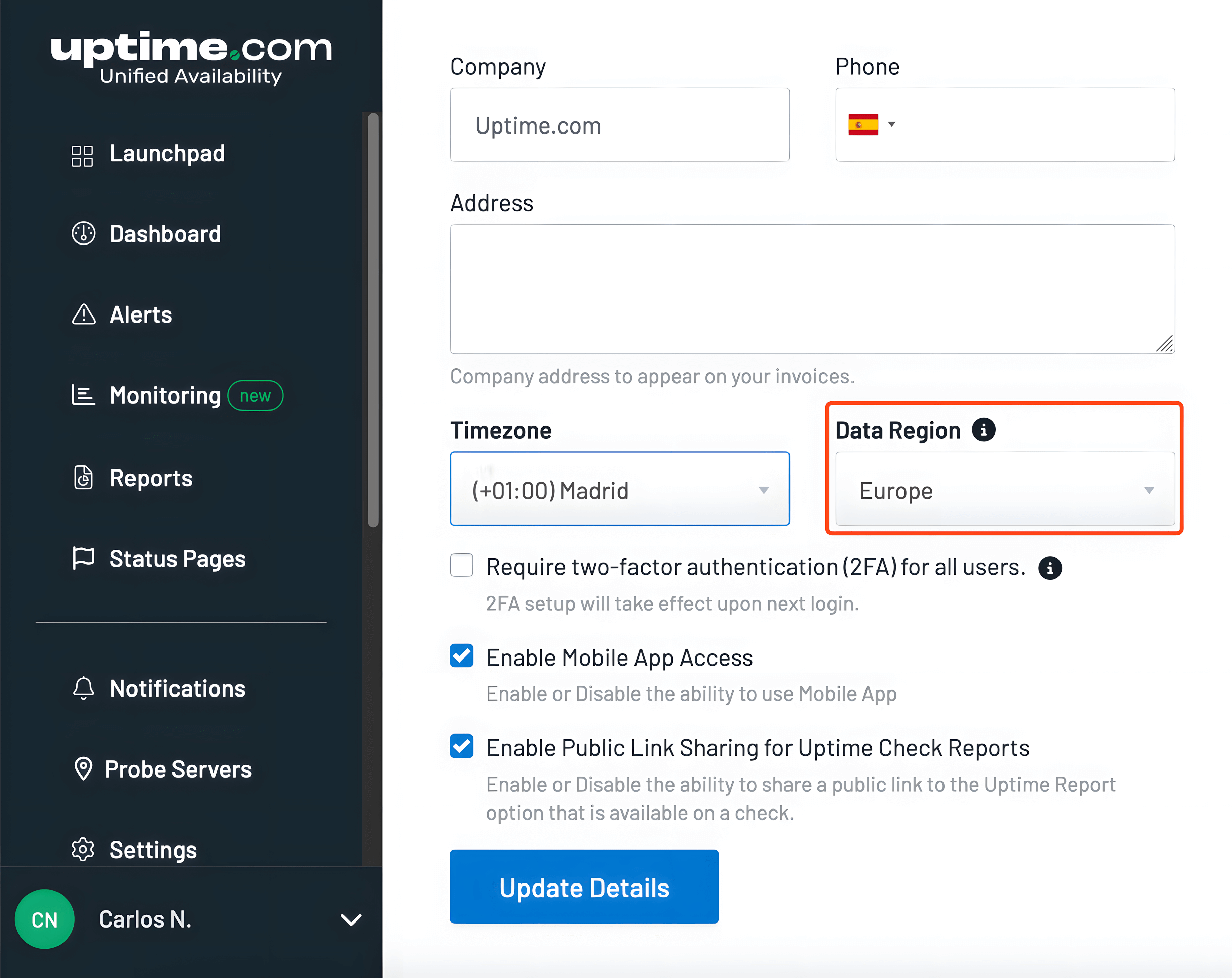The width and height of the screenshot is (1232, 978).
Task: Click inside the Address text area
Action: (812, 289)
